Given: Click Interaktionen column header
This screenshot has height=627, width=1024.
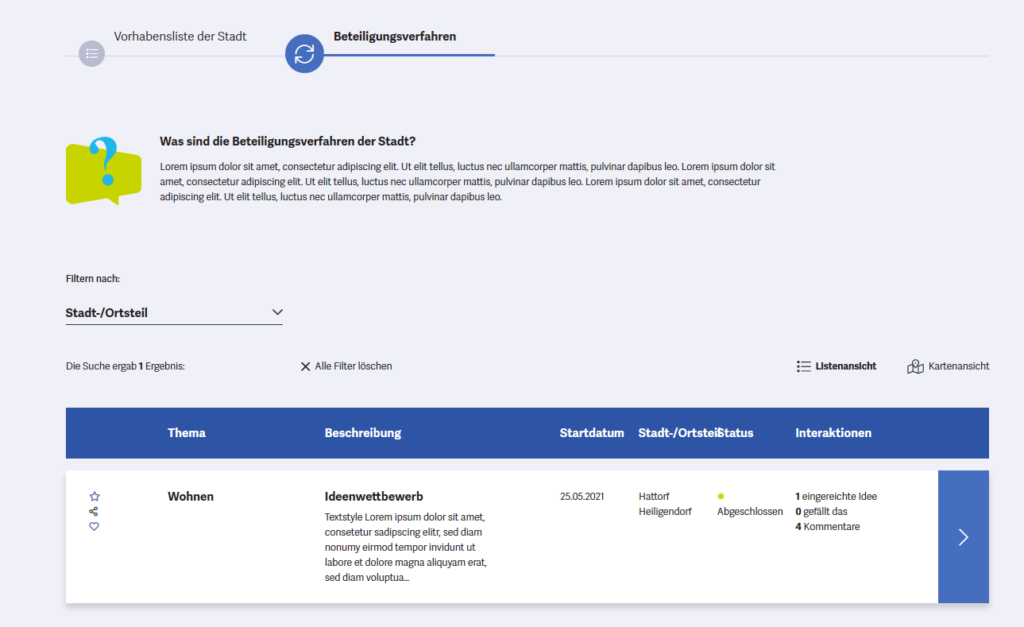Looking at the screenshot, I should tap(833, 433).
